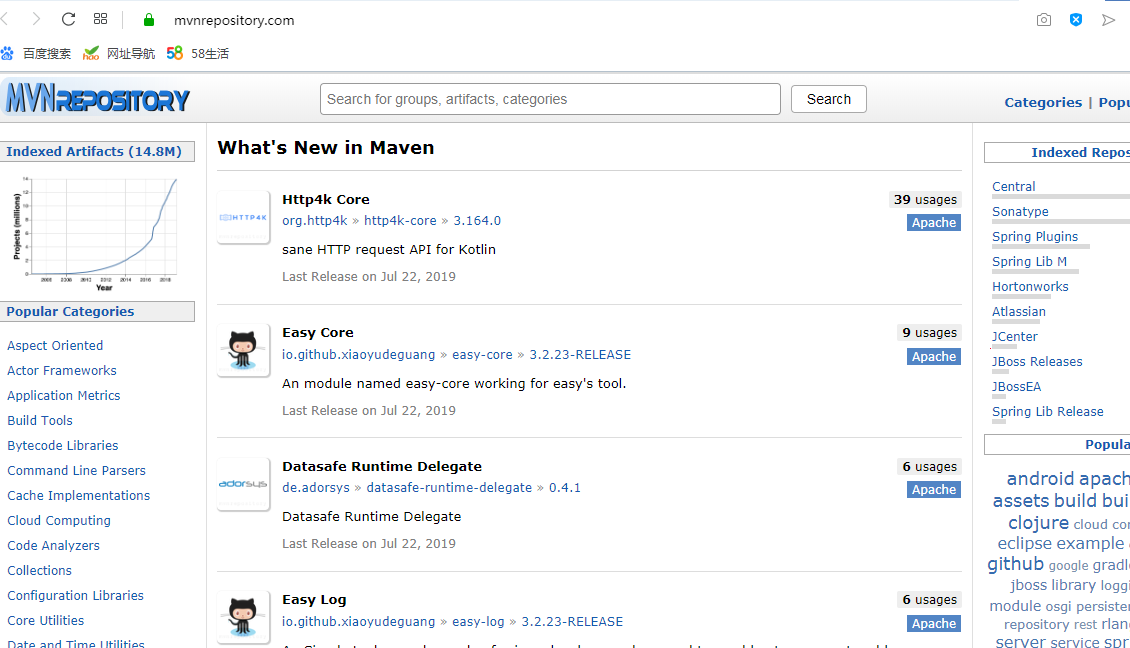Click the MVNRepository logo
This screenshot has width=1130, height=648.
pos(97,98)
